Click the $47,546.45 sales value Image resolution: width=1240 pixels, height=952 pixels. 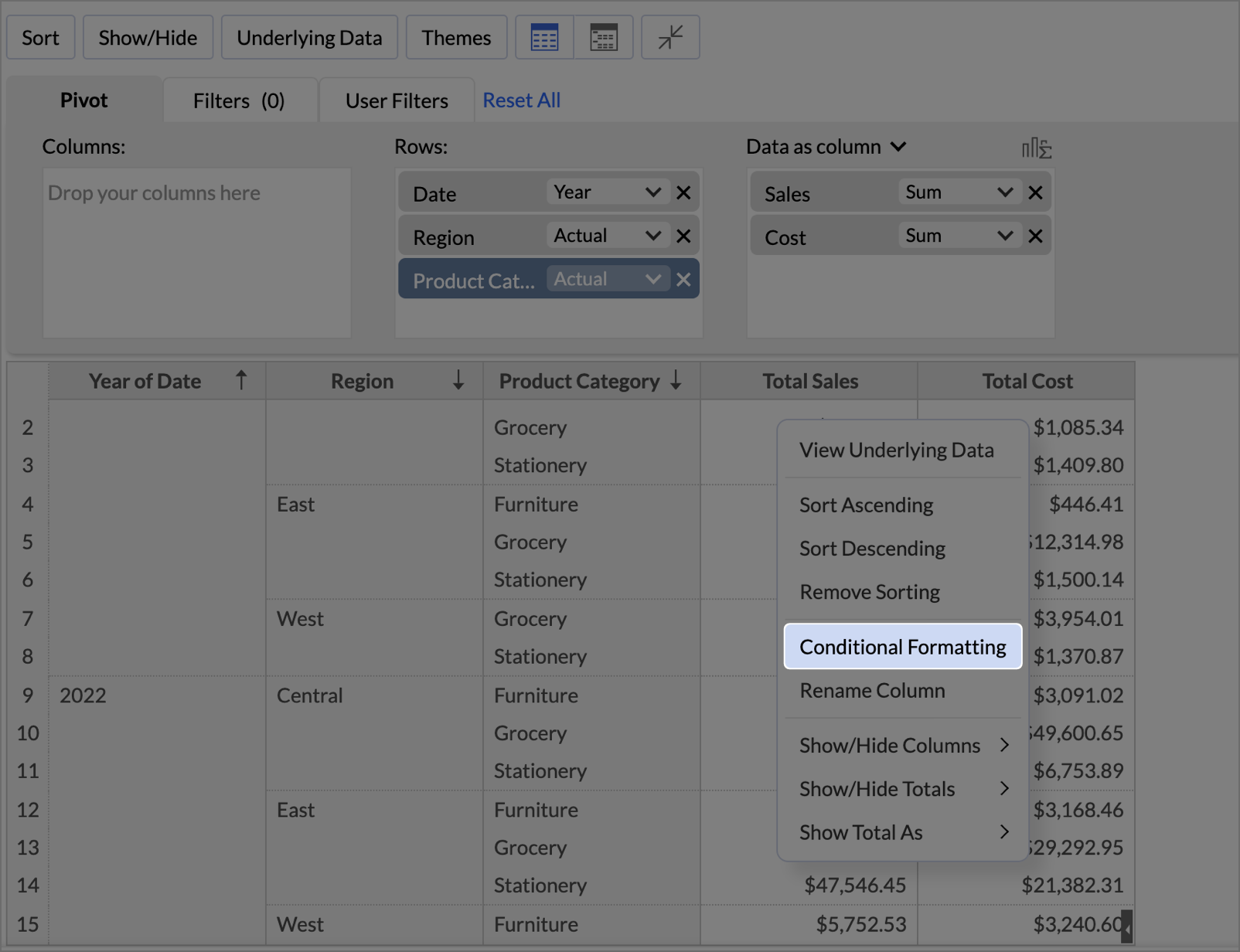(854, 885)
